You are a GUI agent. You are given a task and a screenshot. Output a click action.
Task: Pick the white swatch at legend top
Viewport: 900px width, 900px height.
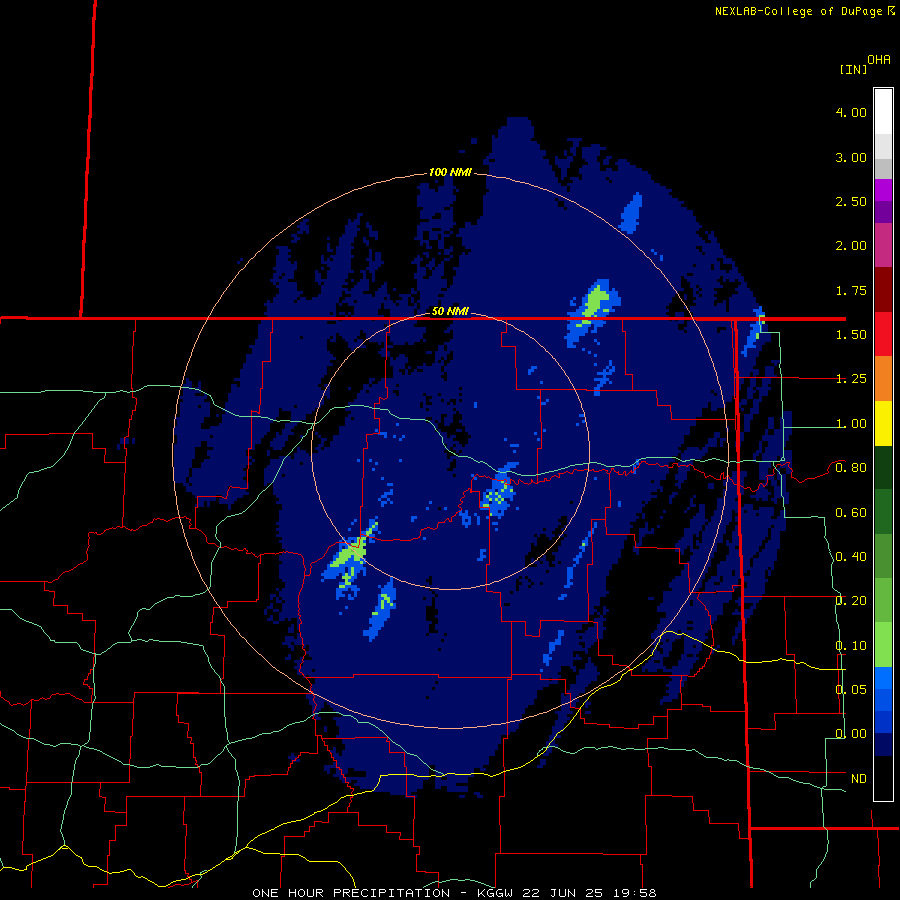(x=883, y=112)
